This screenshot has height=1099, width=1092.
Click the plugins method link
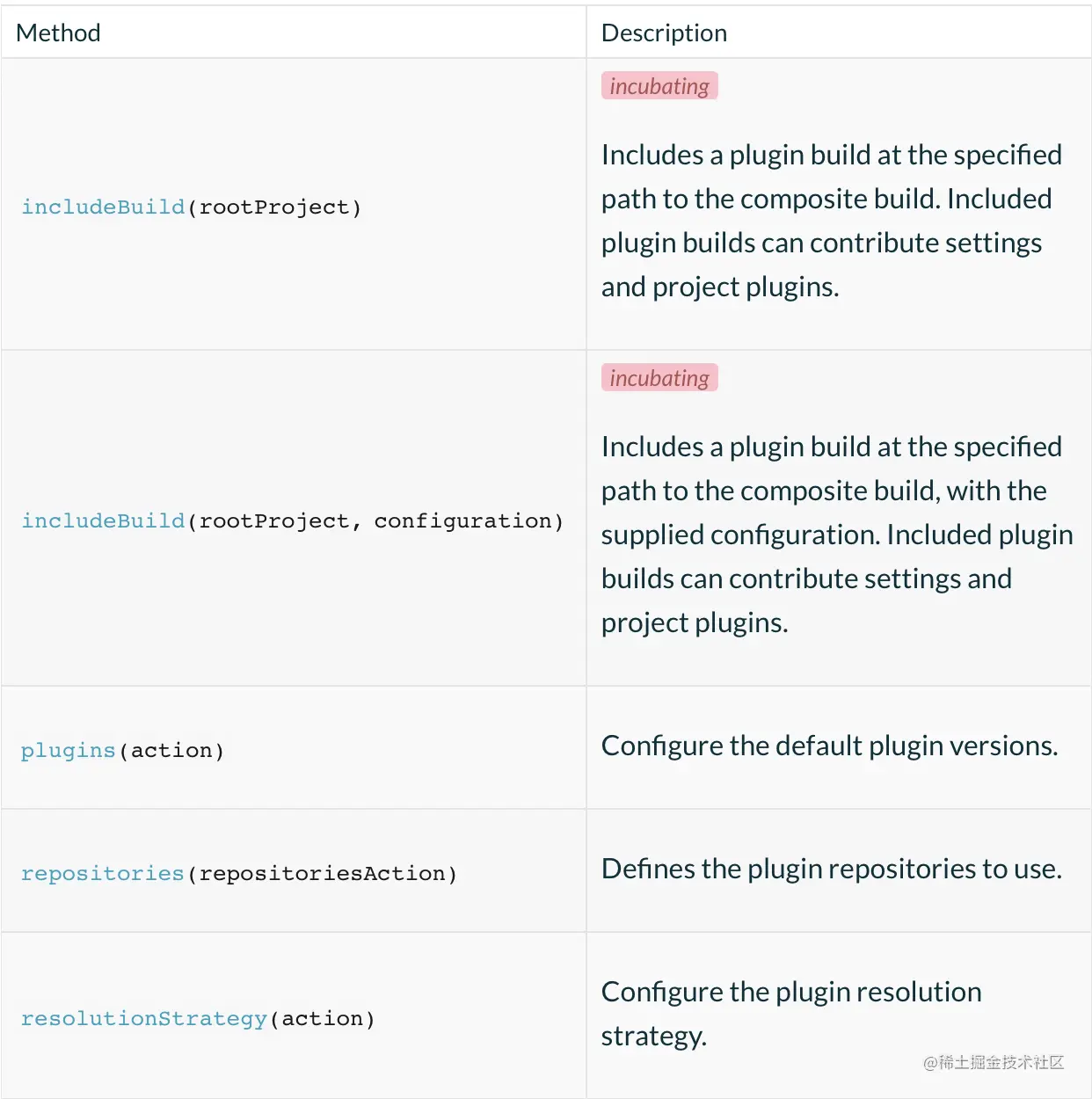point(68,750)
